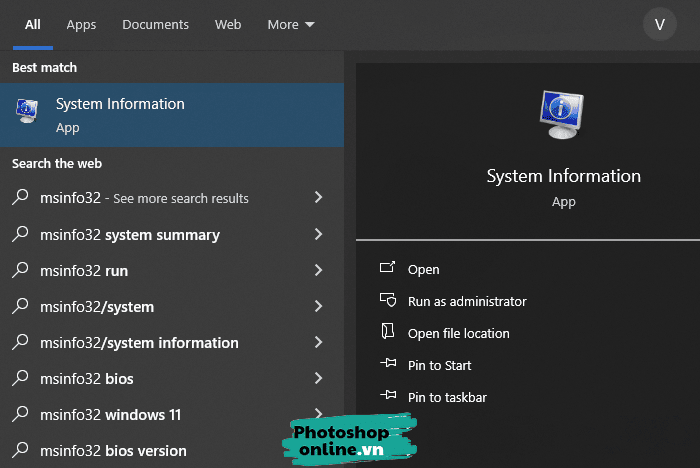Select Open file location action

(x=458, y=333)
